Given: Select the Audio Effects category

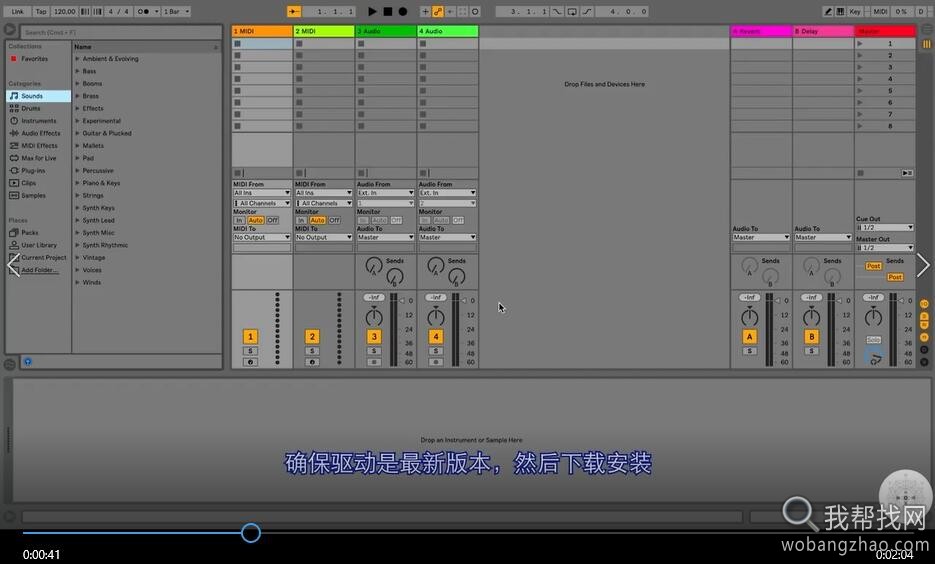Looking at the screenshot, I should point(41,134).
